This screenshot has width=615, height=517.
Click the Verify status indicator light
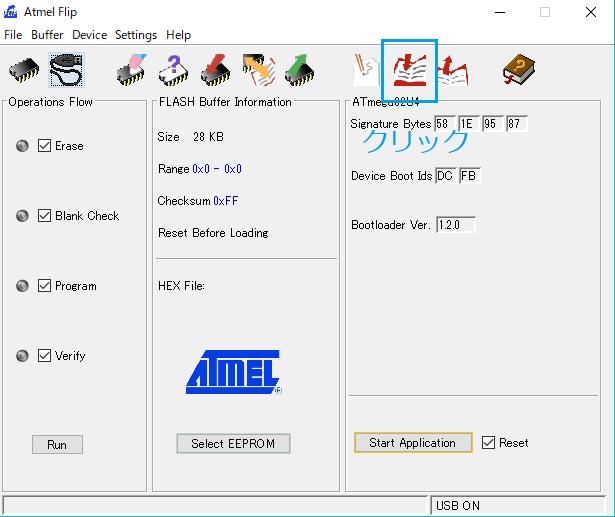coord(22,355)
